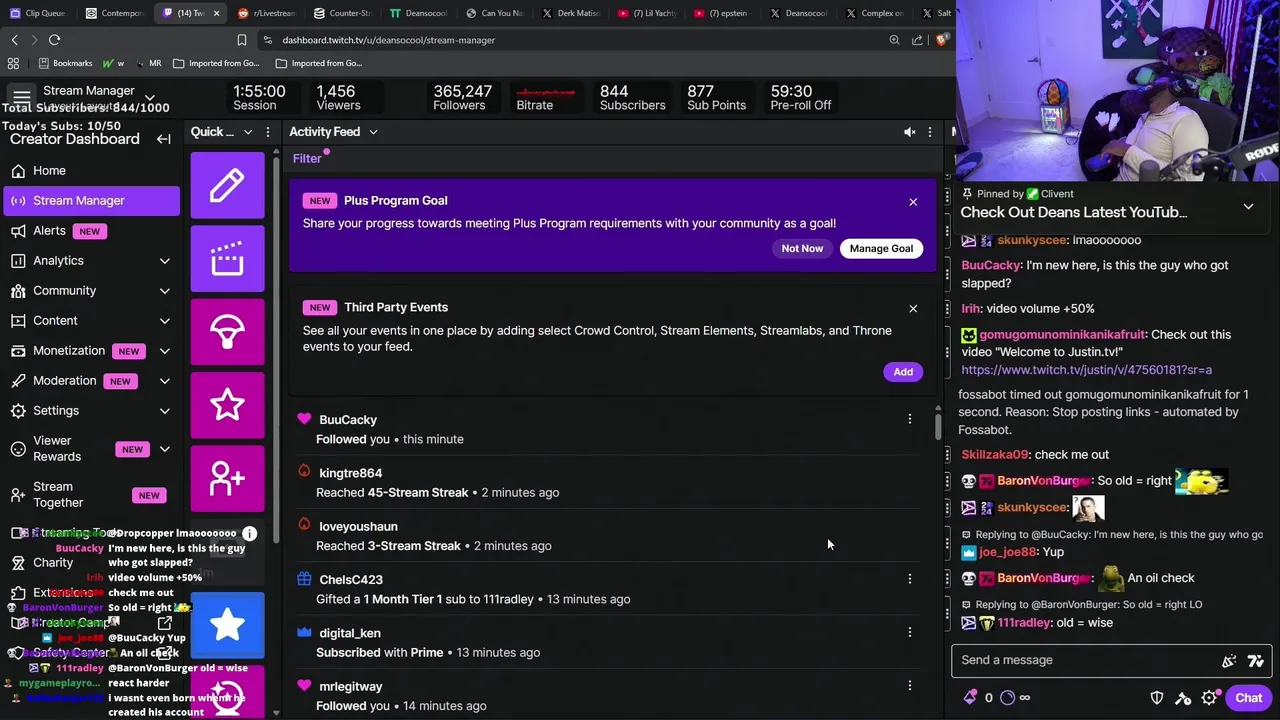
Task: Click Manage Goal button
Action: click(x=881, y=248)
